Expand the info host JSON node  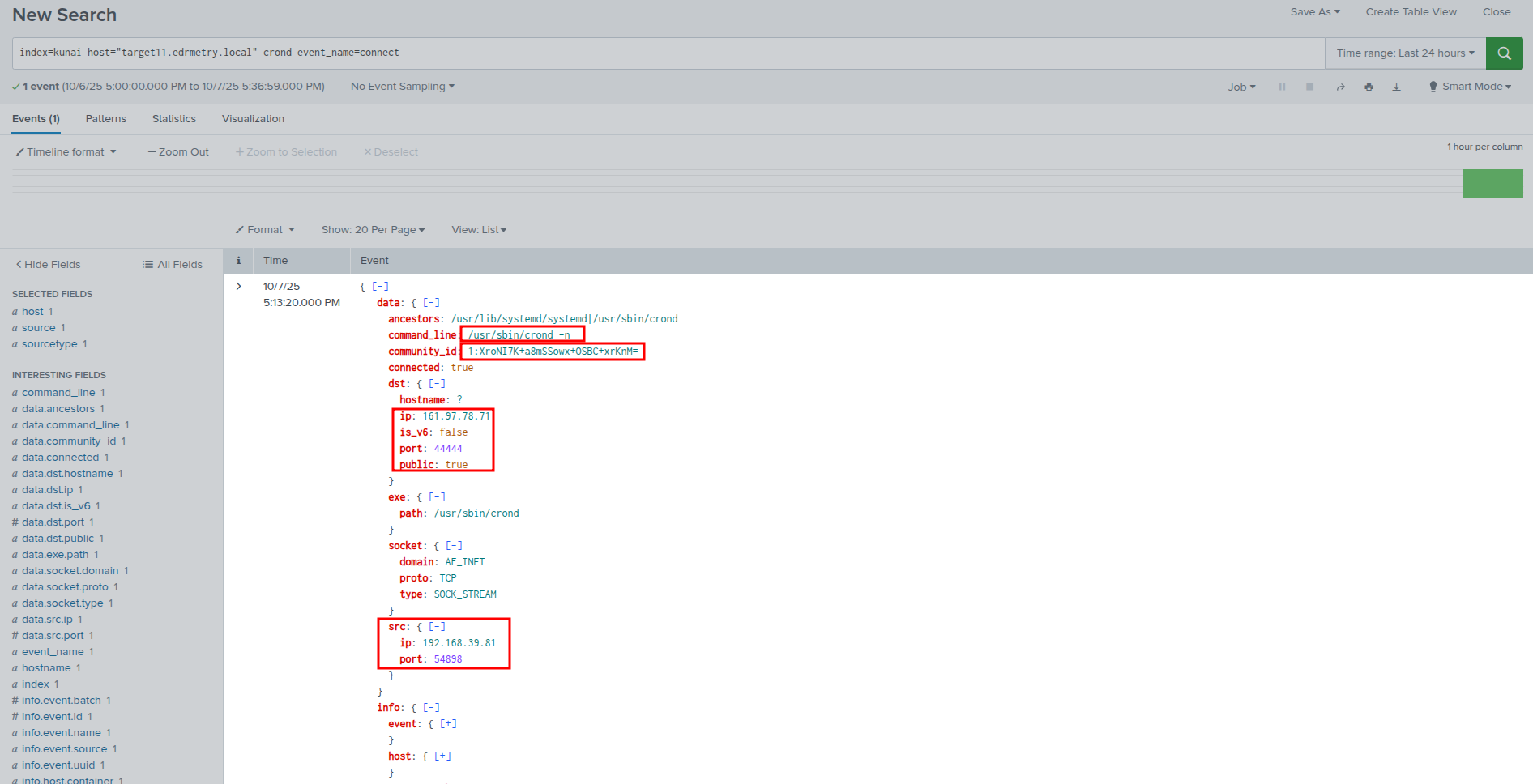click(x=442, y=756)
